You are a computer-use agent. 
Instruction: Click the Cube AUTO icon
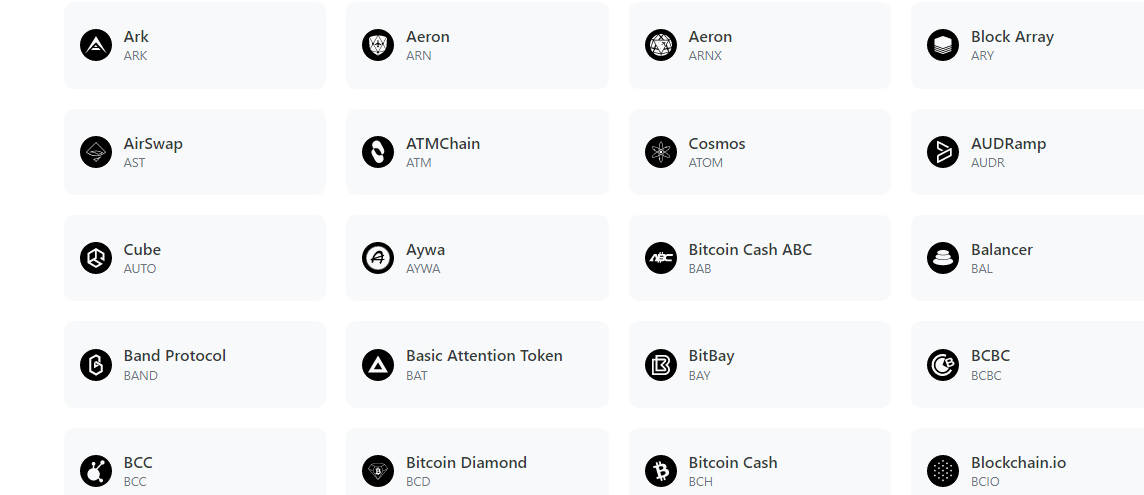[x=96, y=258]
